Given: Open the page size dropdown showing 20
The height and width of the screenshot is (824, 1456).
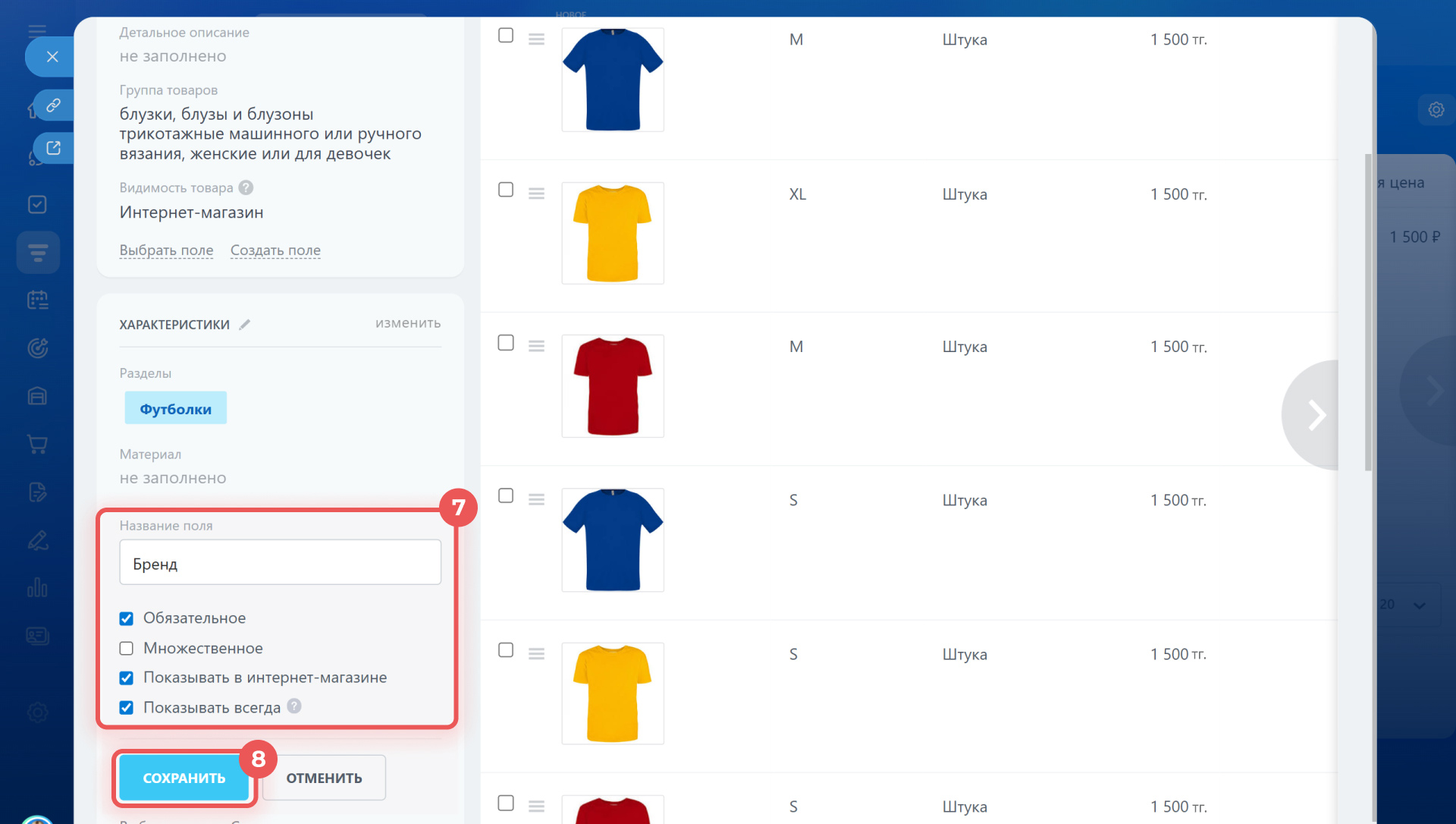Looking at the screenshot, I should (1404, 605).
